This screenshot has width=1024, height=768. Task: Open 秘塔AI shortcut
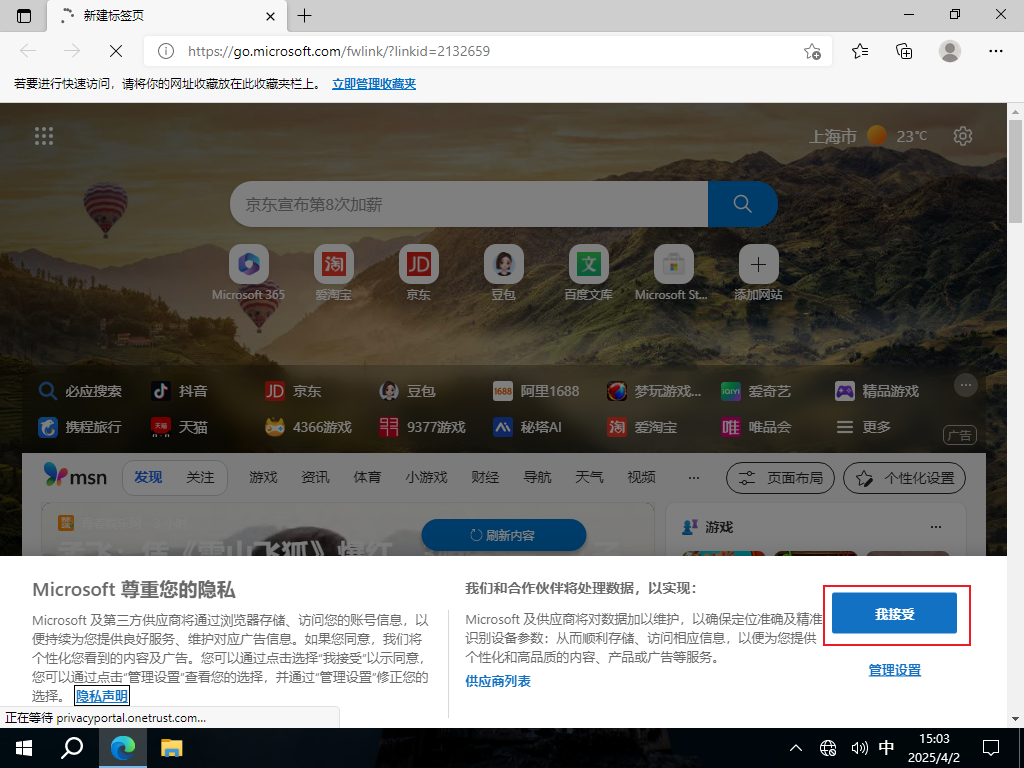tap(528, 427)
